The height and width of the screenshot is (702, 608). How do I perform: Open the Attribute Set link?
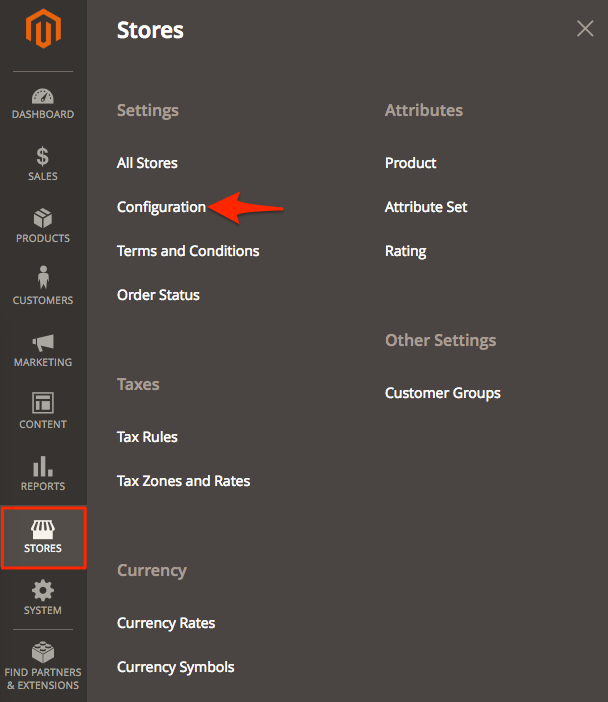426,207
